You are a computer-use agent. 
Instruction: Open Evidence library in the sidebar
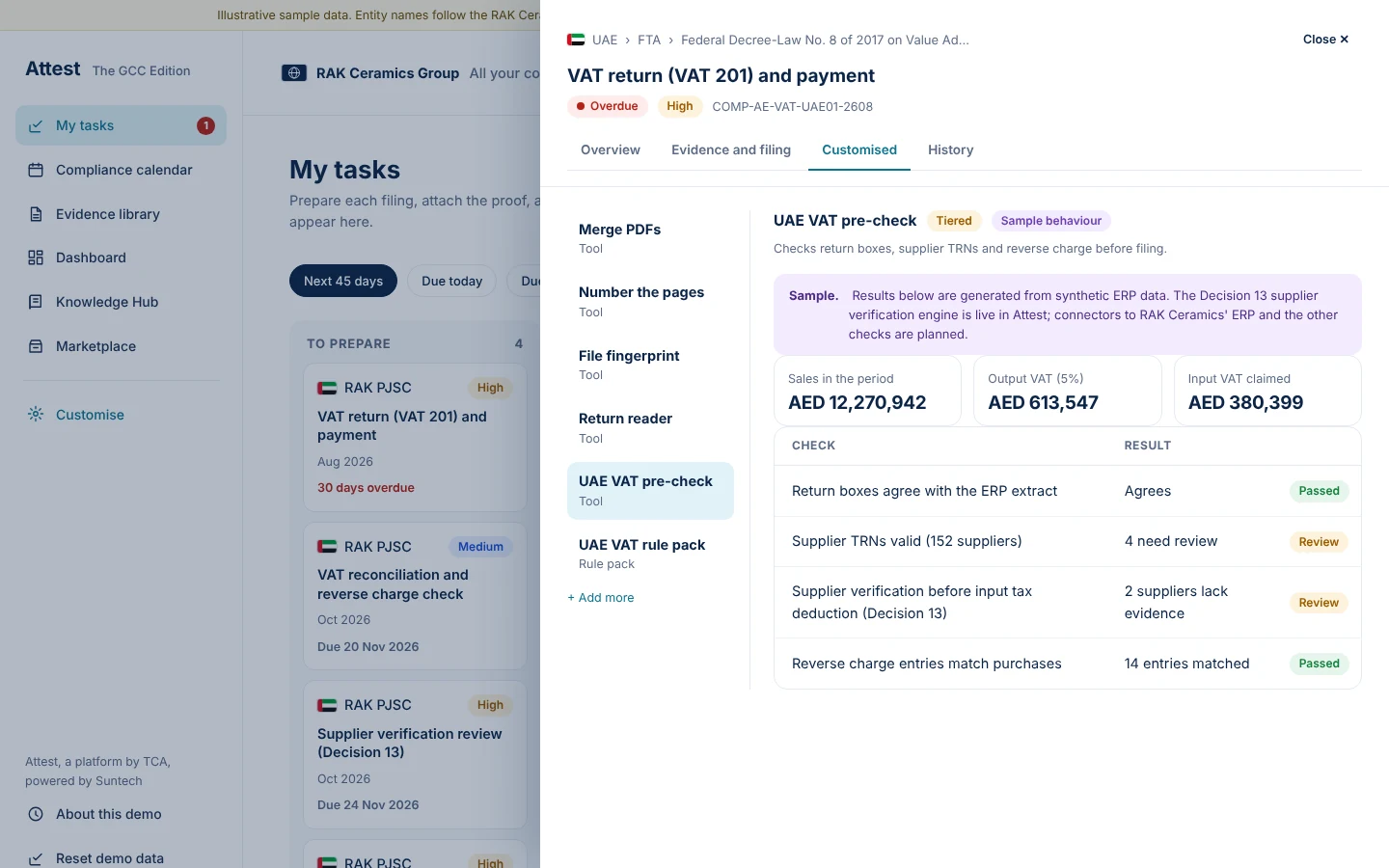coord(121,214)
